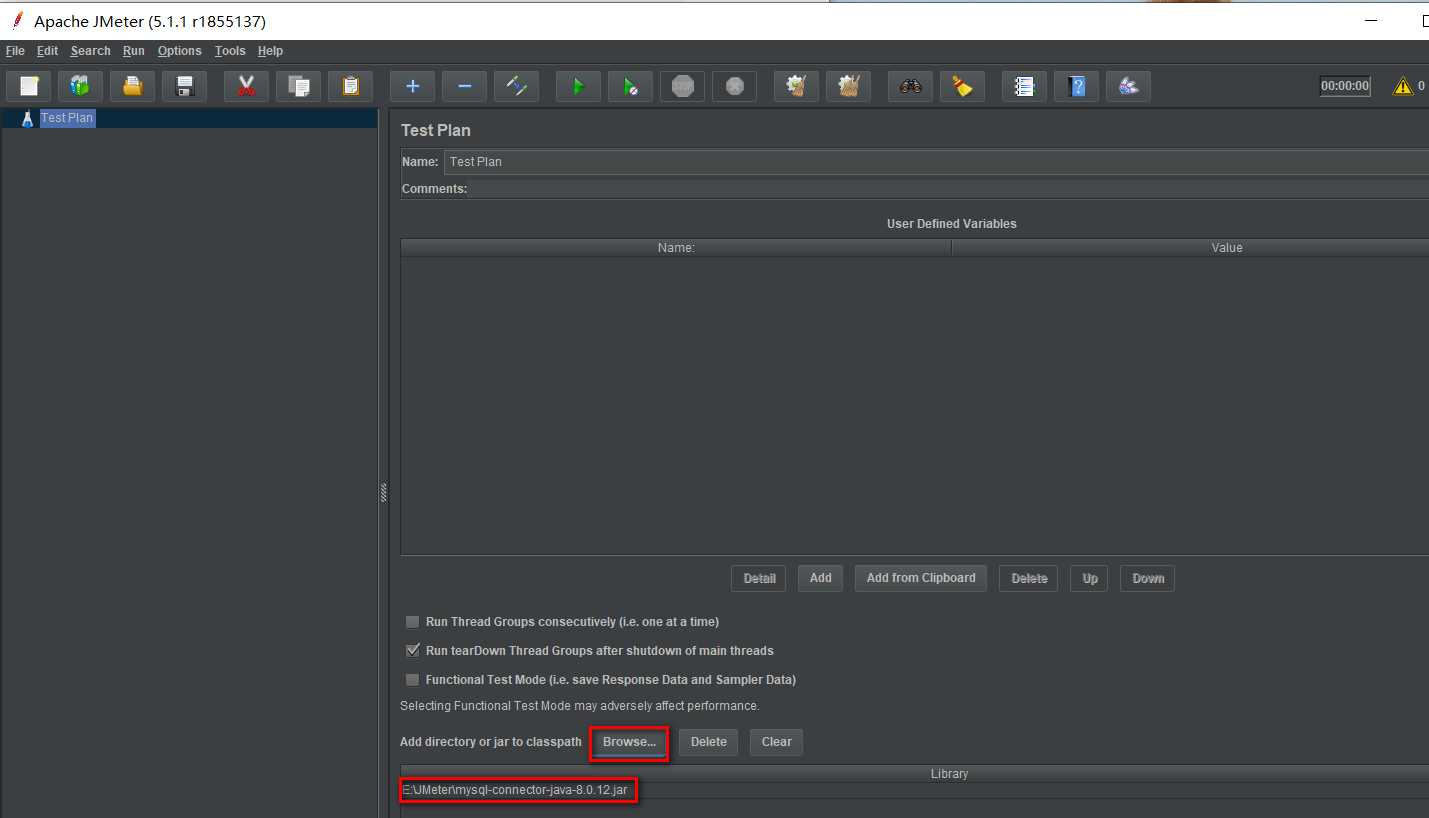Open Search with the binoculars icon
Viewport: 1429px width, 818px height.
tap(910, 86)
